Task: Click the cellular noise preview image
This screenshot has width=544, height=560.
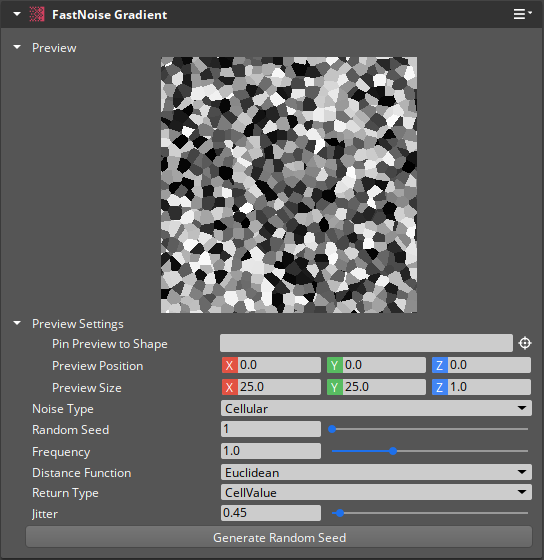Action: click(x=289, y=185)
